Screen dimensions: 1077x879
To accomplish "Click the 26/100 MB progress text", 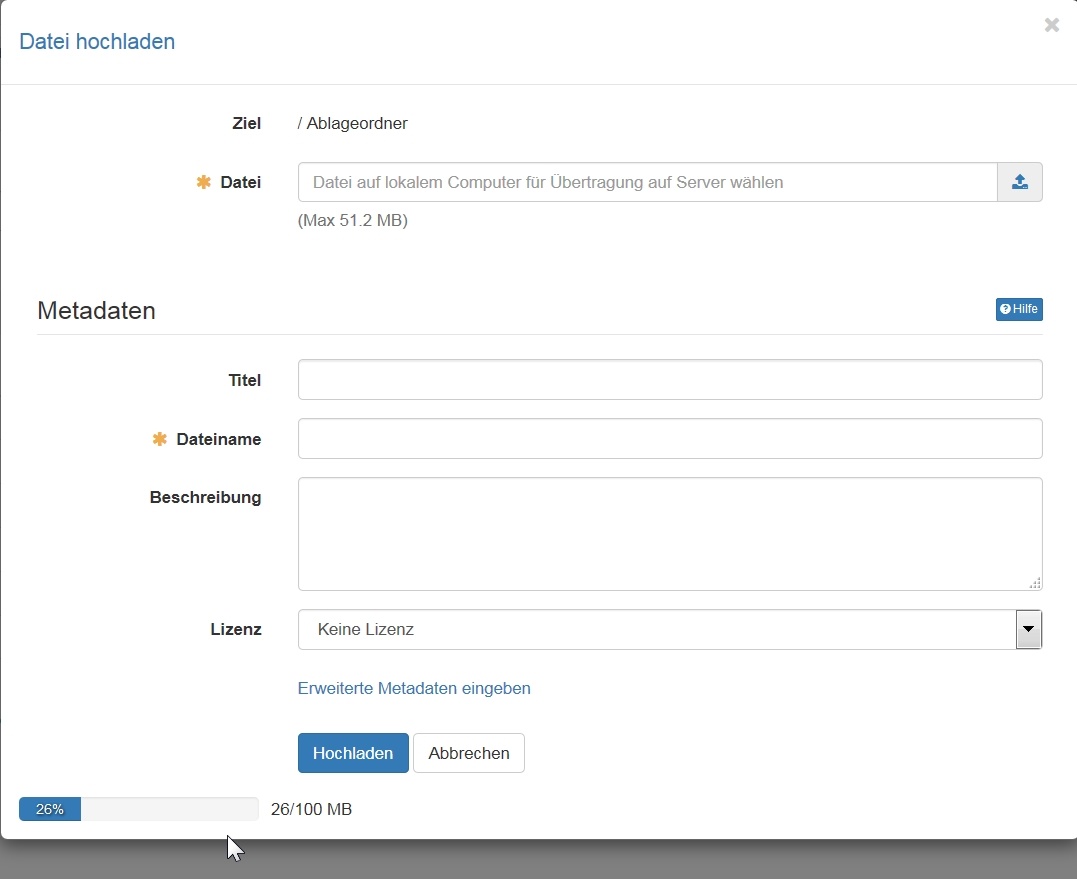I will coord(311,809).
